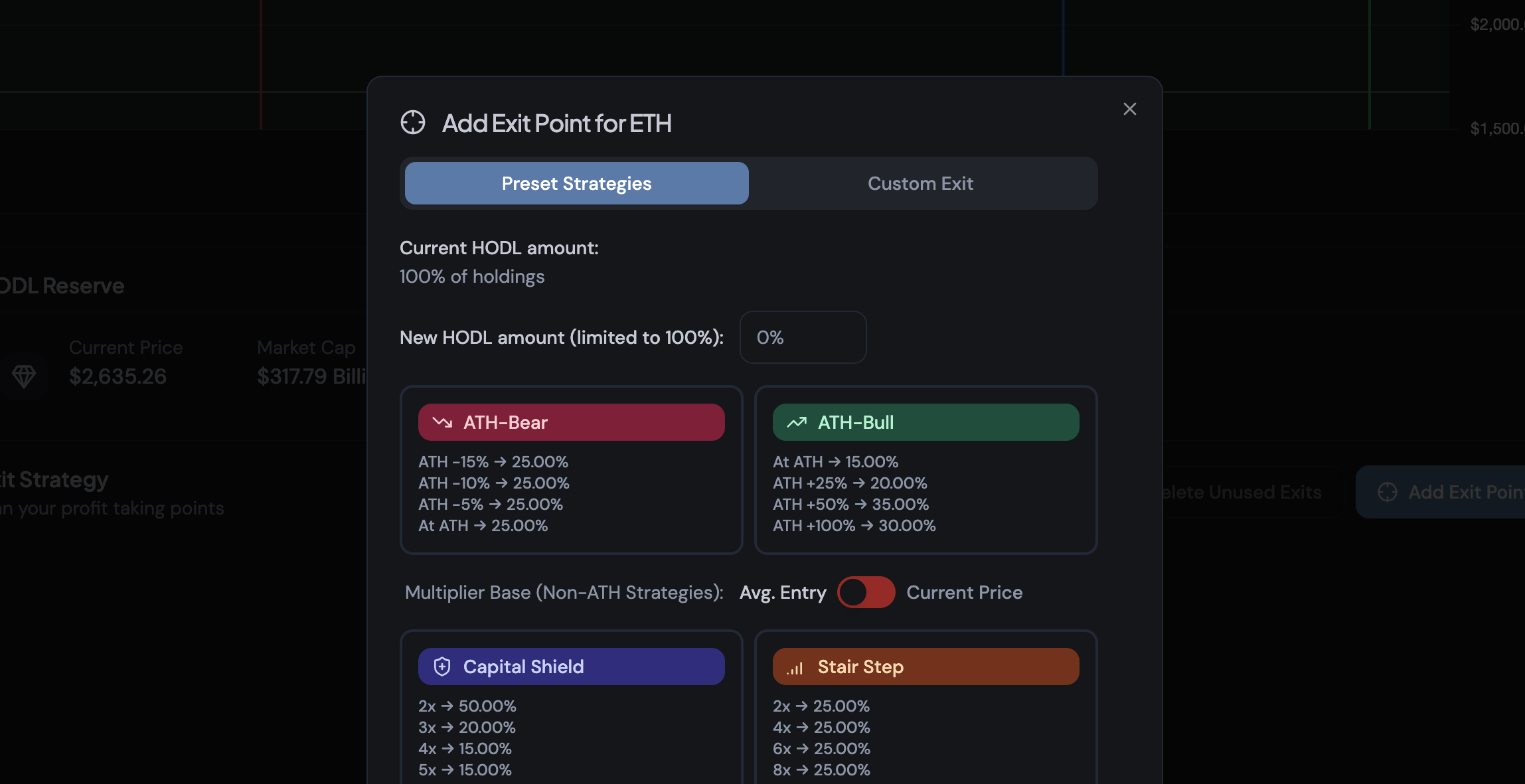Click the ATH-Bull upward trend icon
This screenshot has height=784, width=1525.
(797, 422)
